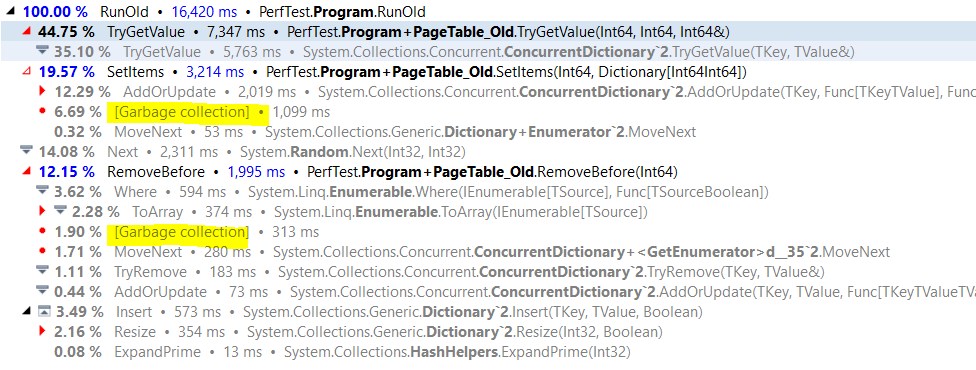Click red dot icon beside 1.90 % Garbage collection
Screen dimensions: 976x370
(x=42, y=231)
